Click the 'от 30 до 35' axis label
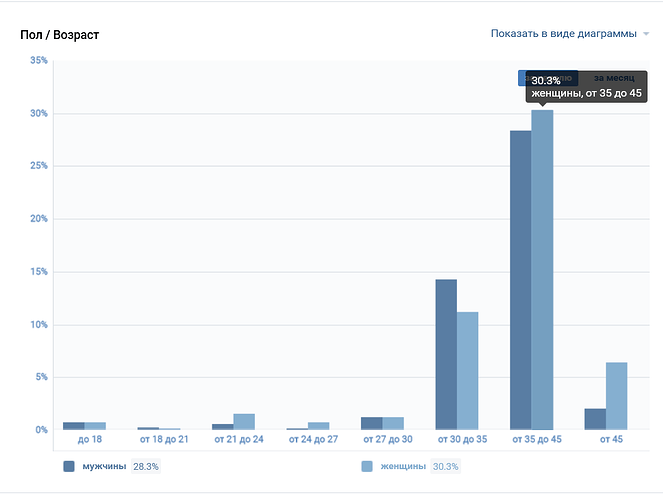 point(463,439)
